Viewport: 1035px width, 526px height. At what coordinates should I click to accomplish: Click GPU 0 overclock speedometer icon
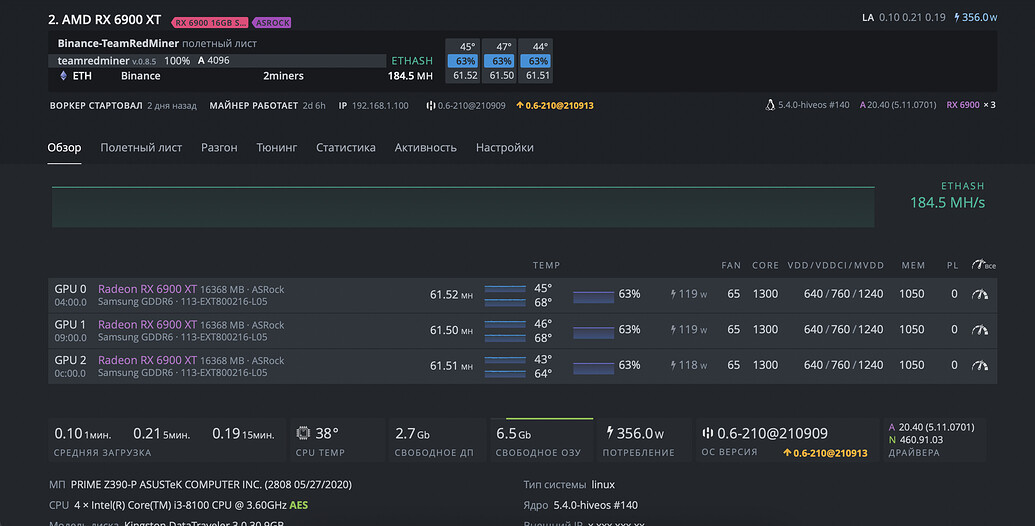click(980, 294)
